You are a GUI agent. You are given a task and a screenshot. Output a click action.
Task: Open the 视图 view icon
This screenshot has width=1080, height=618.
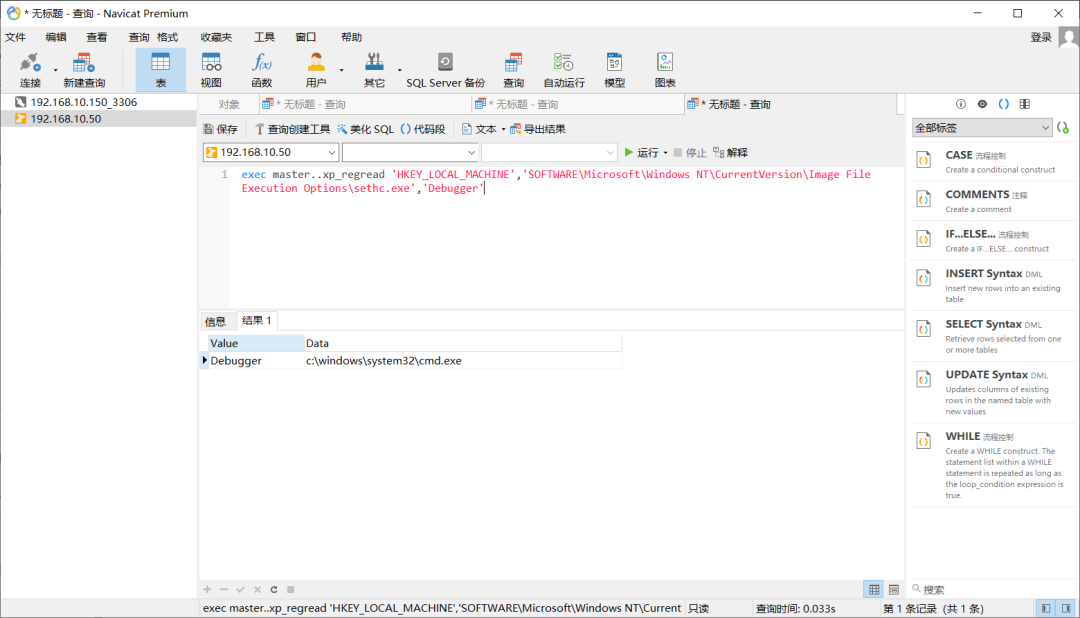point(211,70)
